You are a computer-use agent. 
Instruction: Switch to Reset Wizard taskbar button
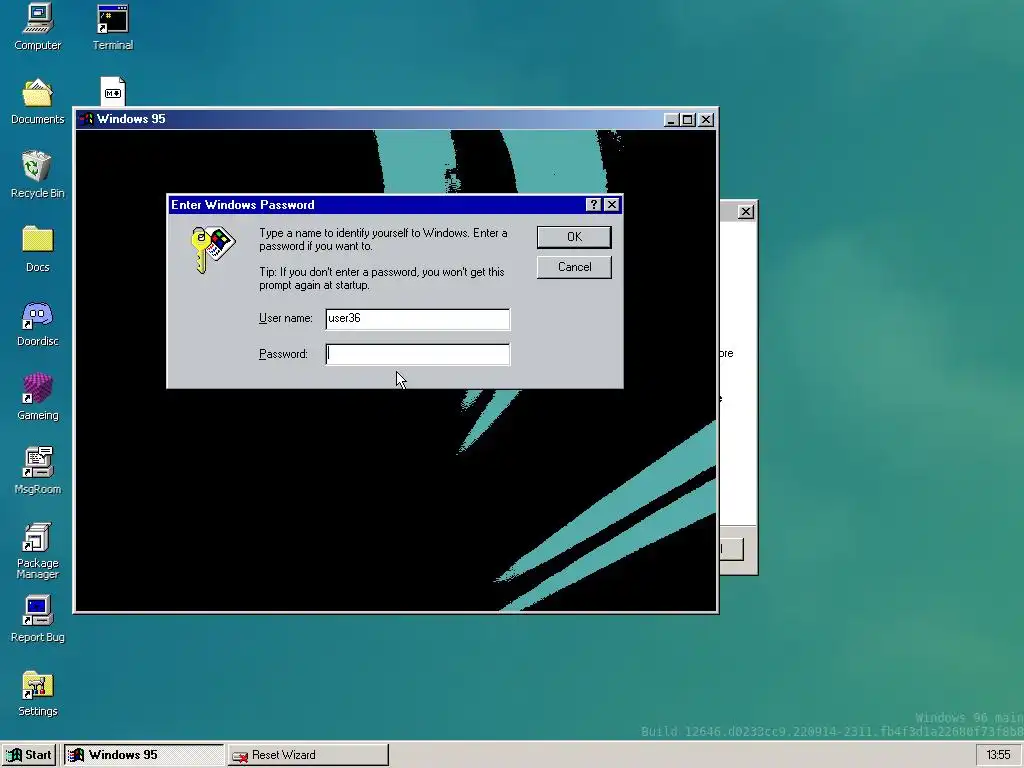(x=308, y=755)
